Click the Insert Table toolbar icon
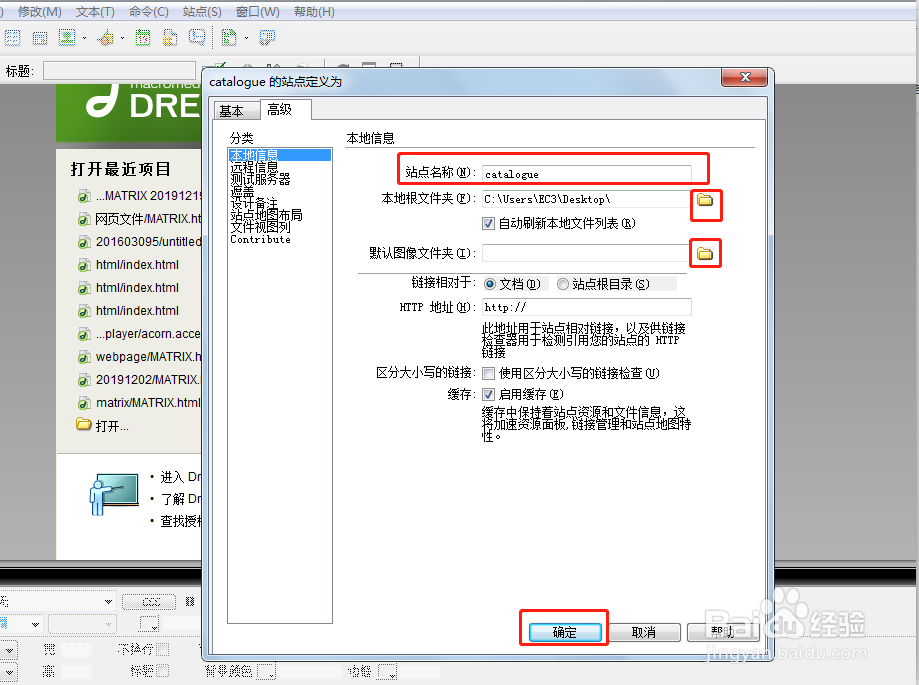 [x=12, y=38]
